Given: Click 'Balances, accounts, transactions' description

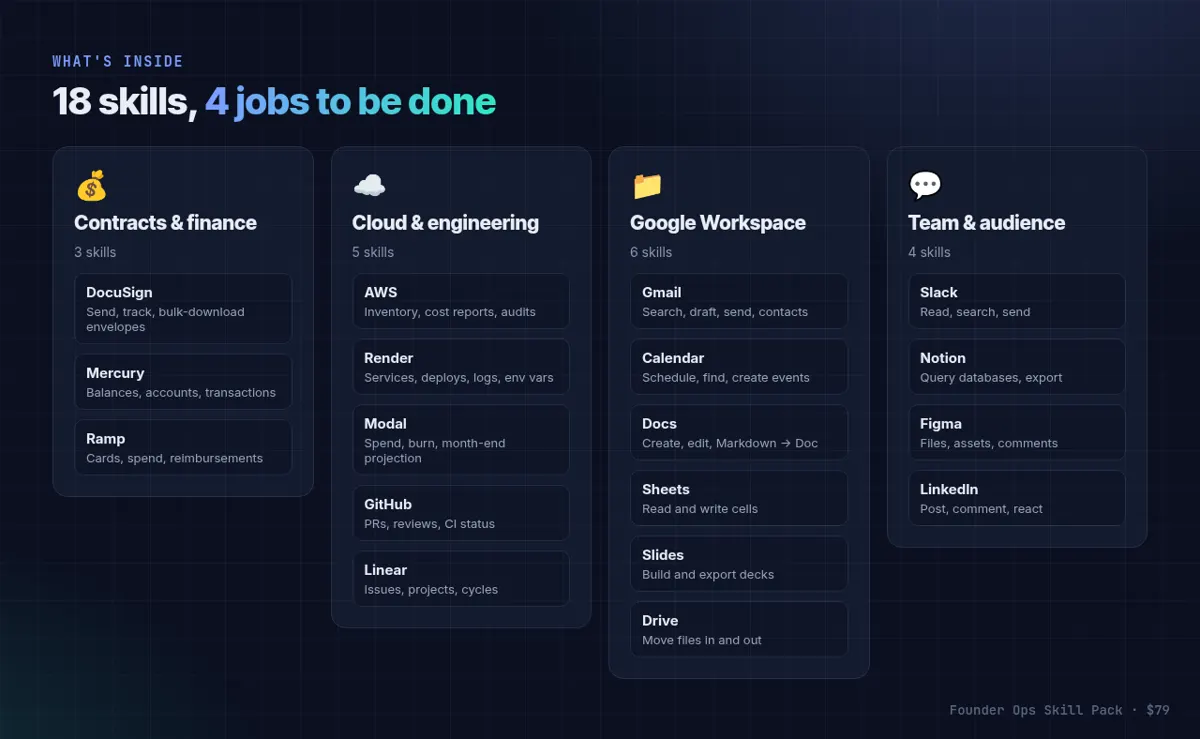Looking at the screenshot, I should (181, 393).
